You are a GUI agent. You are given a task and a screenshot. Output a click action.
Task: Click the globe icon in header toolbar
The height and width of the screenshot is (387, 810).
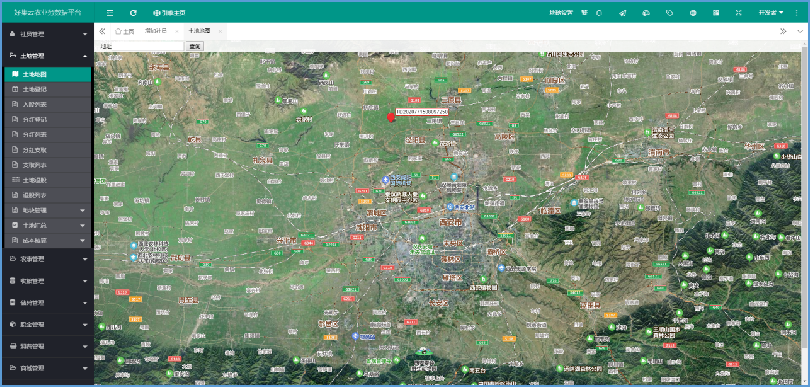(x=693, y=12)
